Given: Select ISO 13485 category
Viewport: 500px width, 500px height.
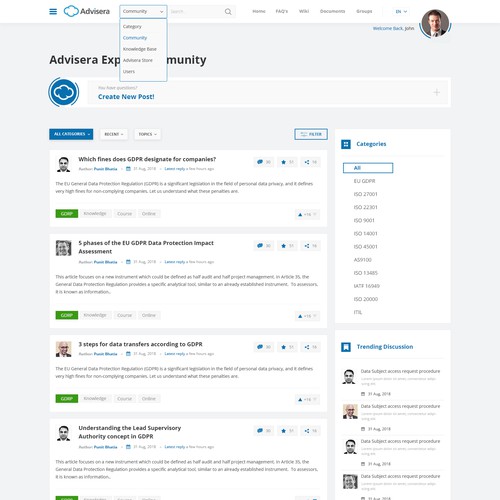Looking at the screenshot, I should tap(366, 273).
